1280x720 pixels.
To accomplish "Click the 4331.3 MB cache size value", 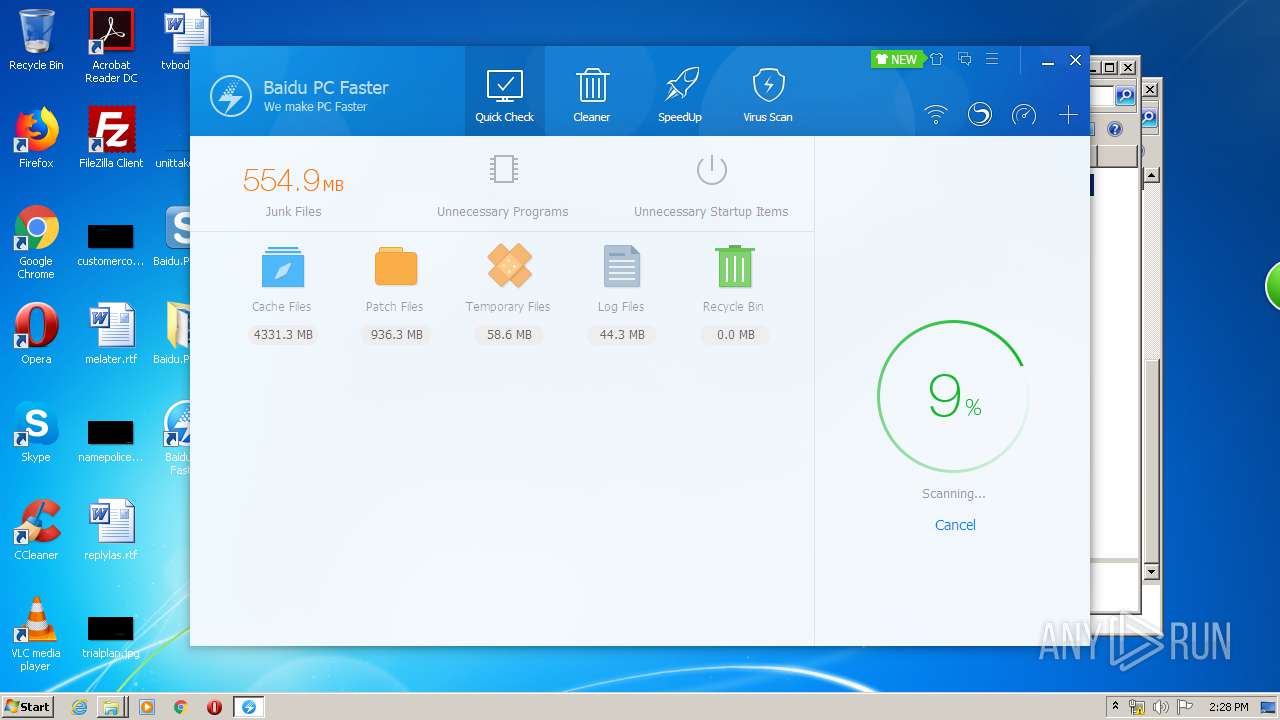I will point(283,335).
